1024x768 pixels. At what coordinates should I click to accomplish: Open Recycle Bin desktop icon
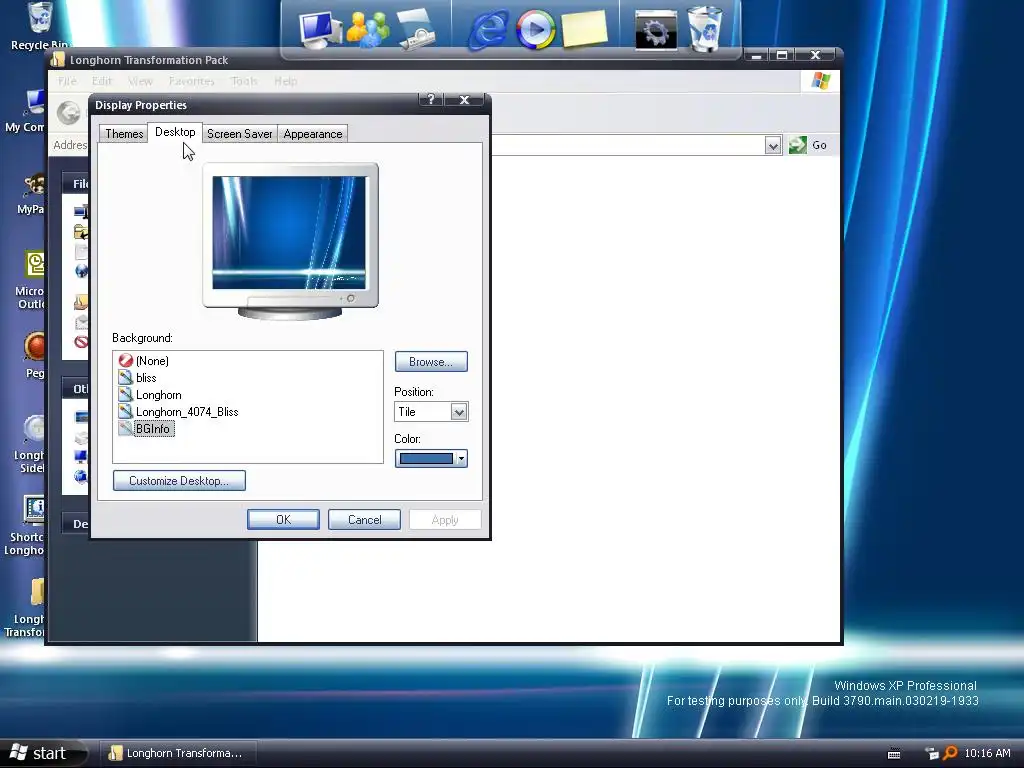[x=39, y=25]
